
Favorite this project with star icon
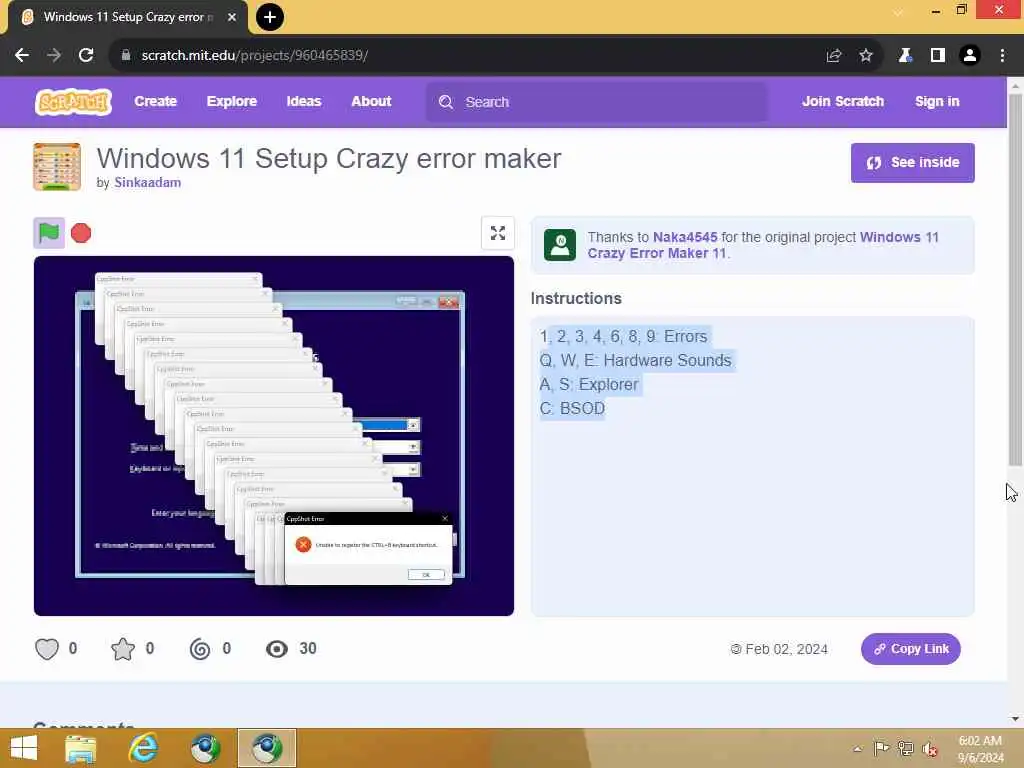pos(123,648)
